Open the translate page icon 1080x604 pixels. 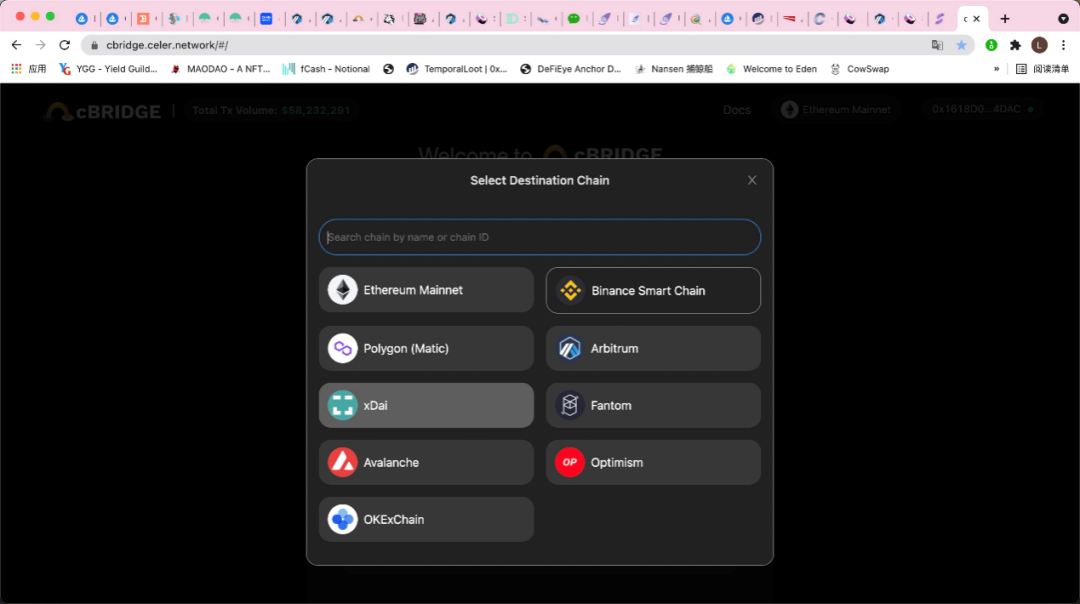click(x=937, y=45)
